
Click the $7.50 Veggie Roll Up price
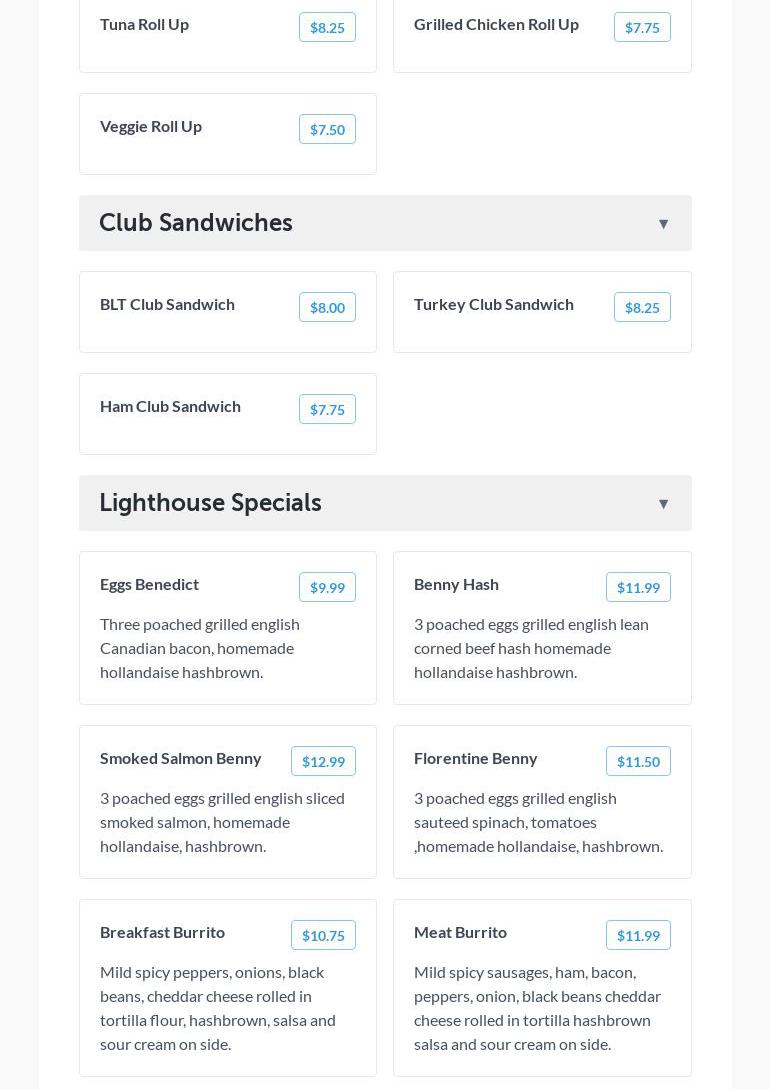pos(327,130)
